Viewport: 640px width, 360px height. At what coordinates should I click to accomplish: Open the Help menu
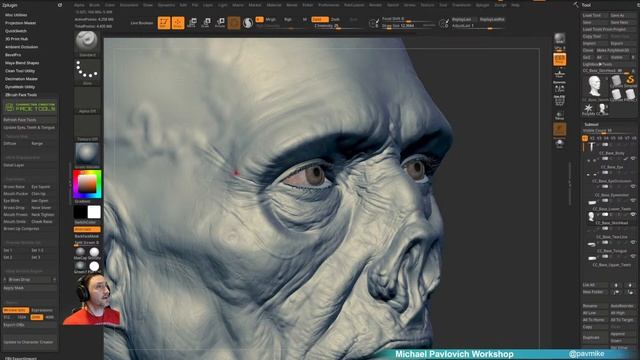pyautogui.click(x=516, y=5)
